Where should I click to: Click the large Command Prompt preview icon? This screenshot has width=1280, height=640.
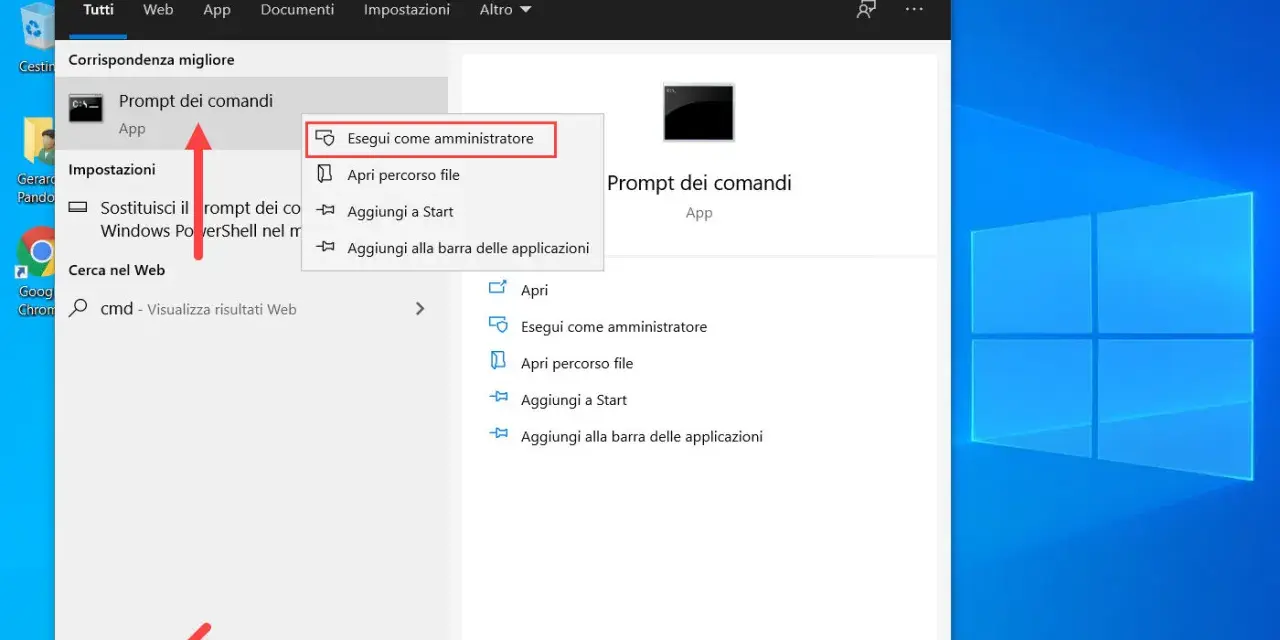[699, 112]
